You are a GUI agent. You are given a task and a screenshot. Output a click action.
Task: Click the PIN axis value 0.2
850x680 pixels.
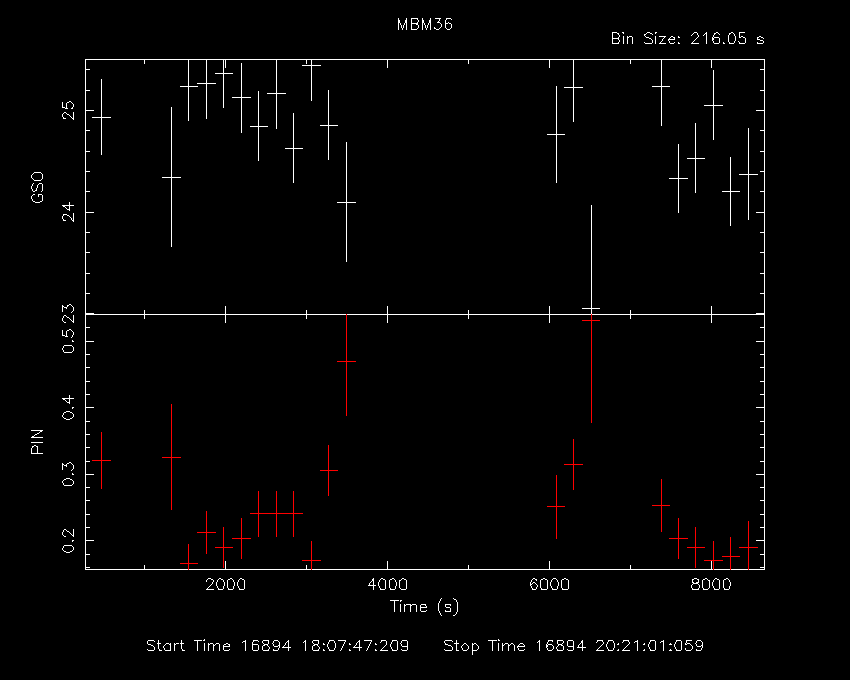(x=68, y=541)
